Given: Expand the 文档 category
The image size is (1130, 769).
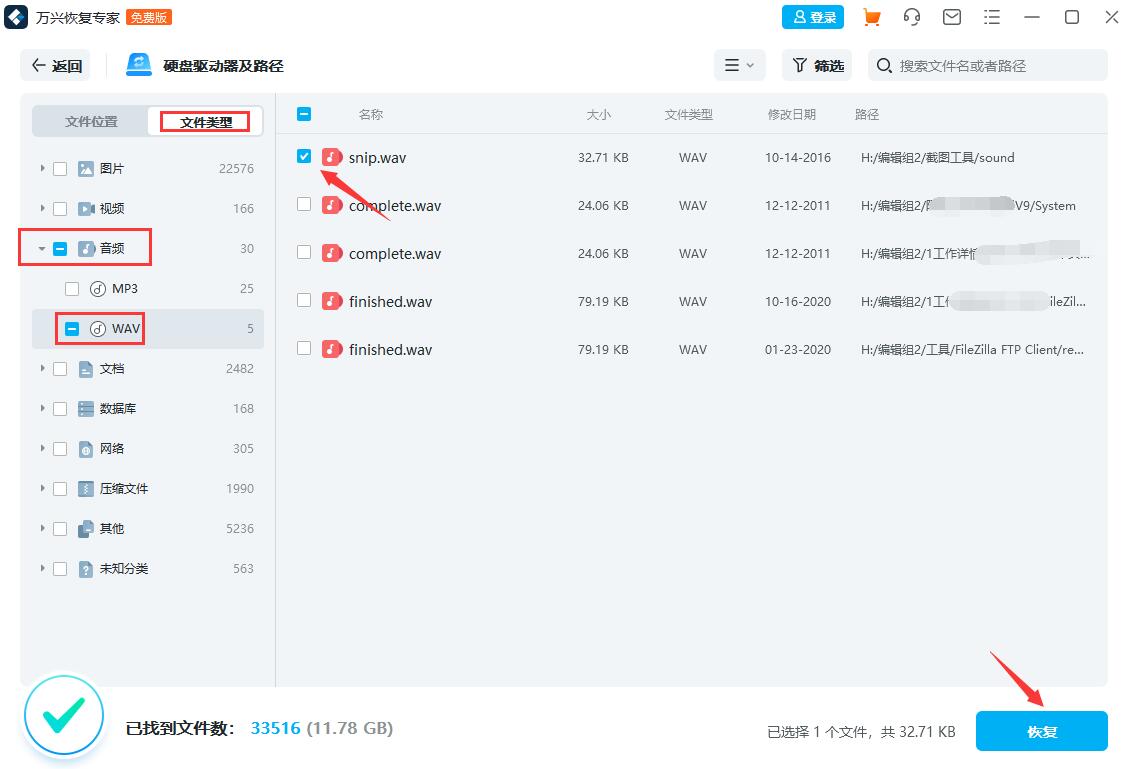Looking at the screenshot, I should coord(41,368).
